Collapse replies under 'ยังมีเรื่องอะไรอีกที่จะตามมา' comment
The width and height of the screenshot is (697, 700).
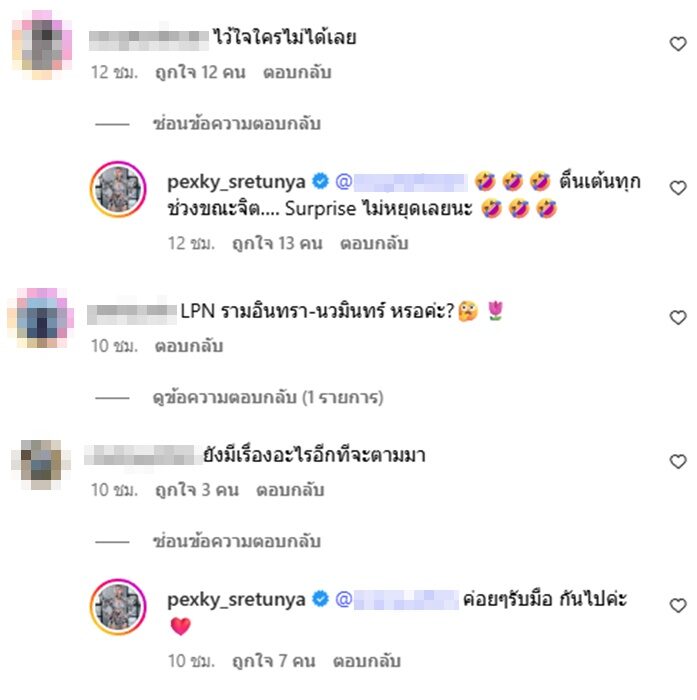pyautogui.click(x=237, y=541)
